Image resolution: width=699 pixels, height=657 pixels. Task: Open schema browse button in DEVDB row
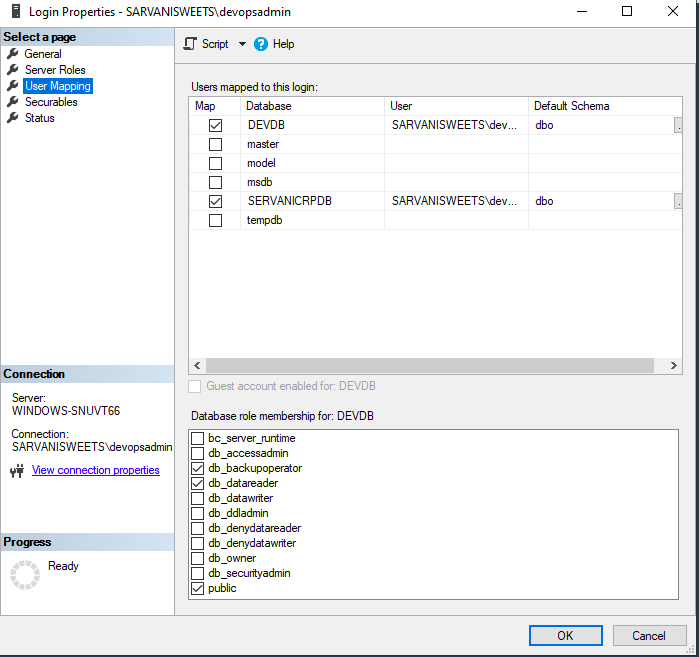click(678, 125)
